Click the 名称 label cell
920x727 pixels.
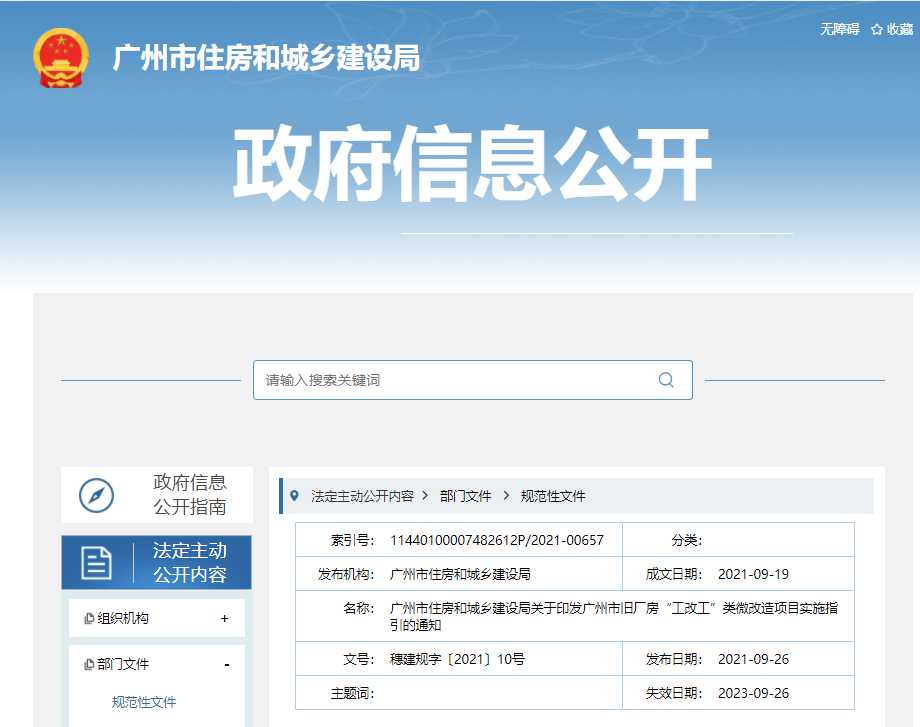358,608
